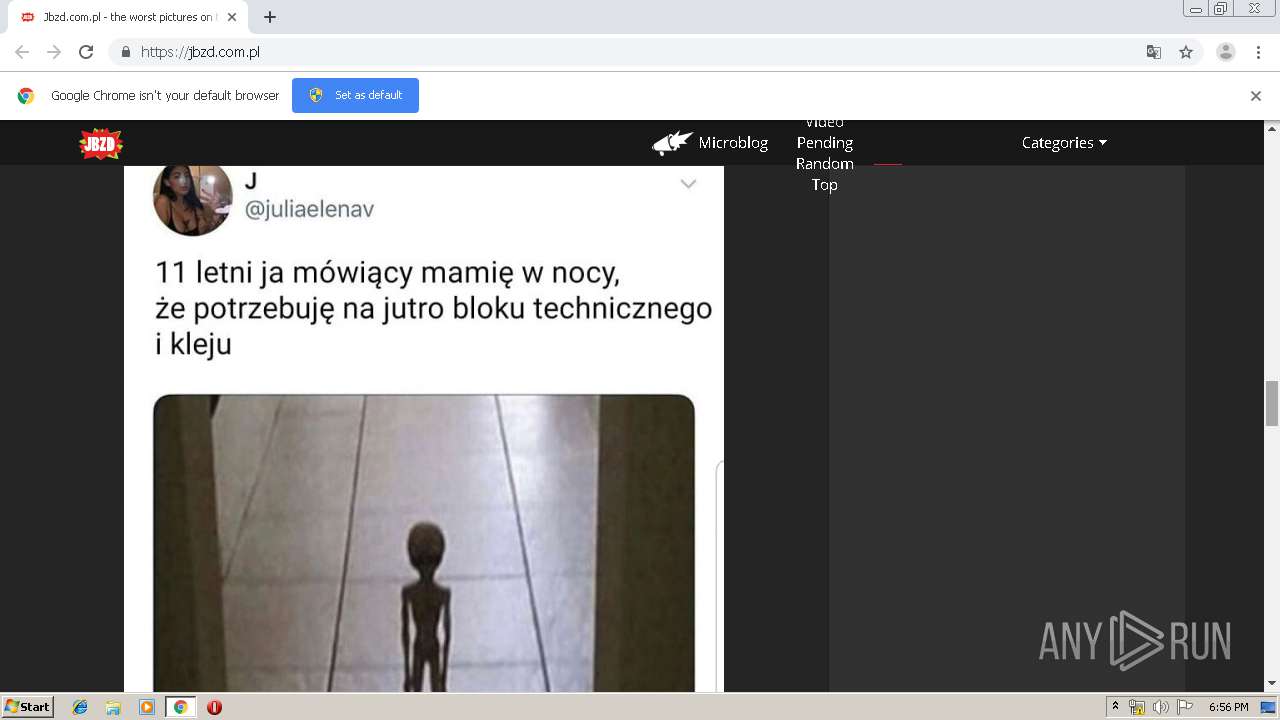This screenshot has width=1280, height=720.
Task: Close the Jbzd.com.pl tab
Action: tap(232, 17)
